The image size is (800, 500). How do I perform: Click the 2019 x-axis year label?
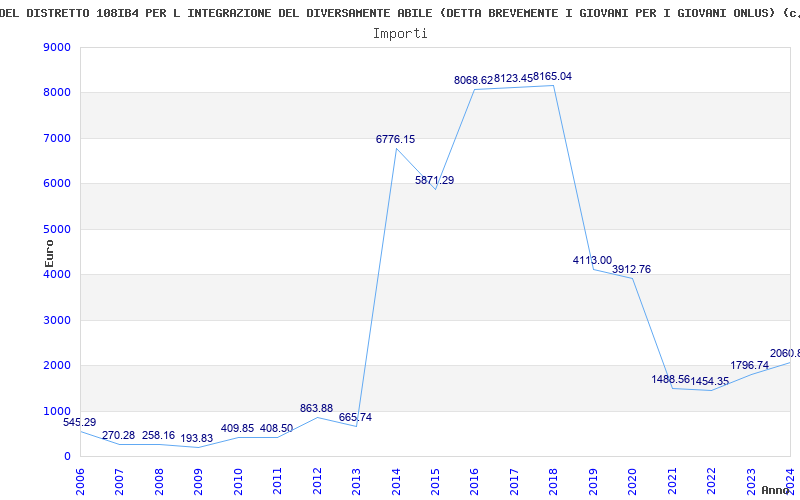(x=593, y=481)
